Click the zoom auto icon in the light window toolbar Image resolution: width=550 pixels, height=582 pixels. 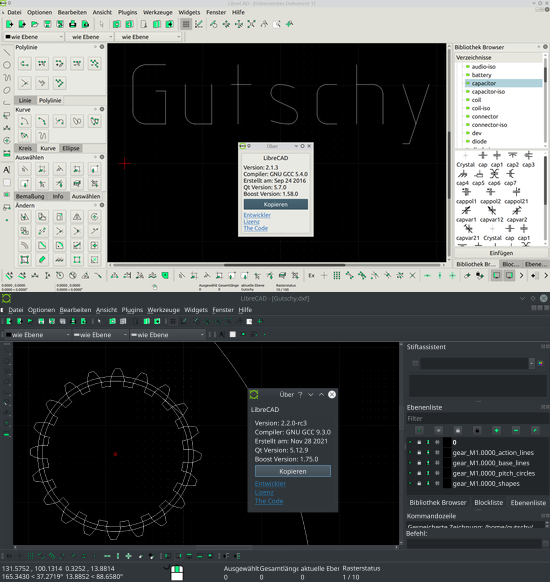point(251,24)
